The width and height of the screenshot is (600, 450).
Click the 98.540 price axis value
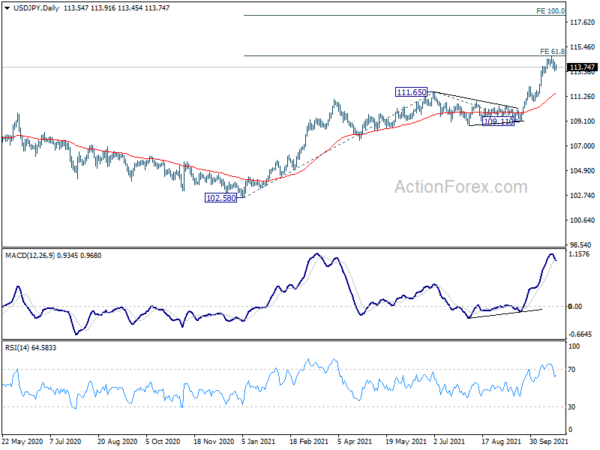[580, 245]
